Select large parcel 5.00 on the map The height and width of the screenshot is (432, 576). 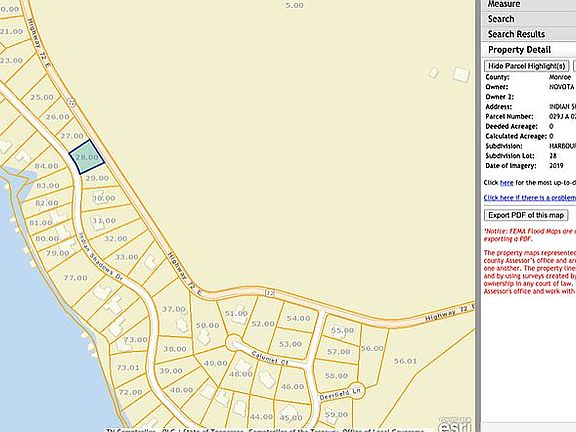tap(294, 6)
